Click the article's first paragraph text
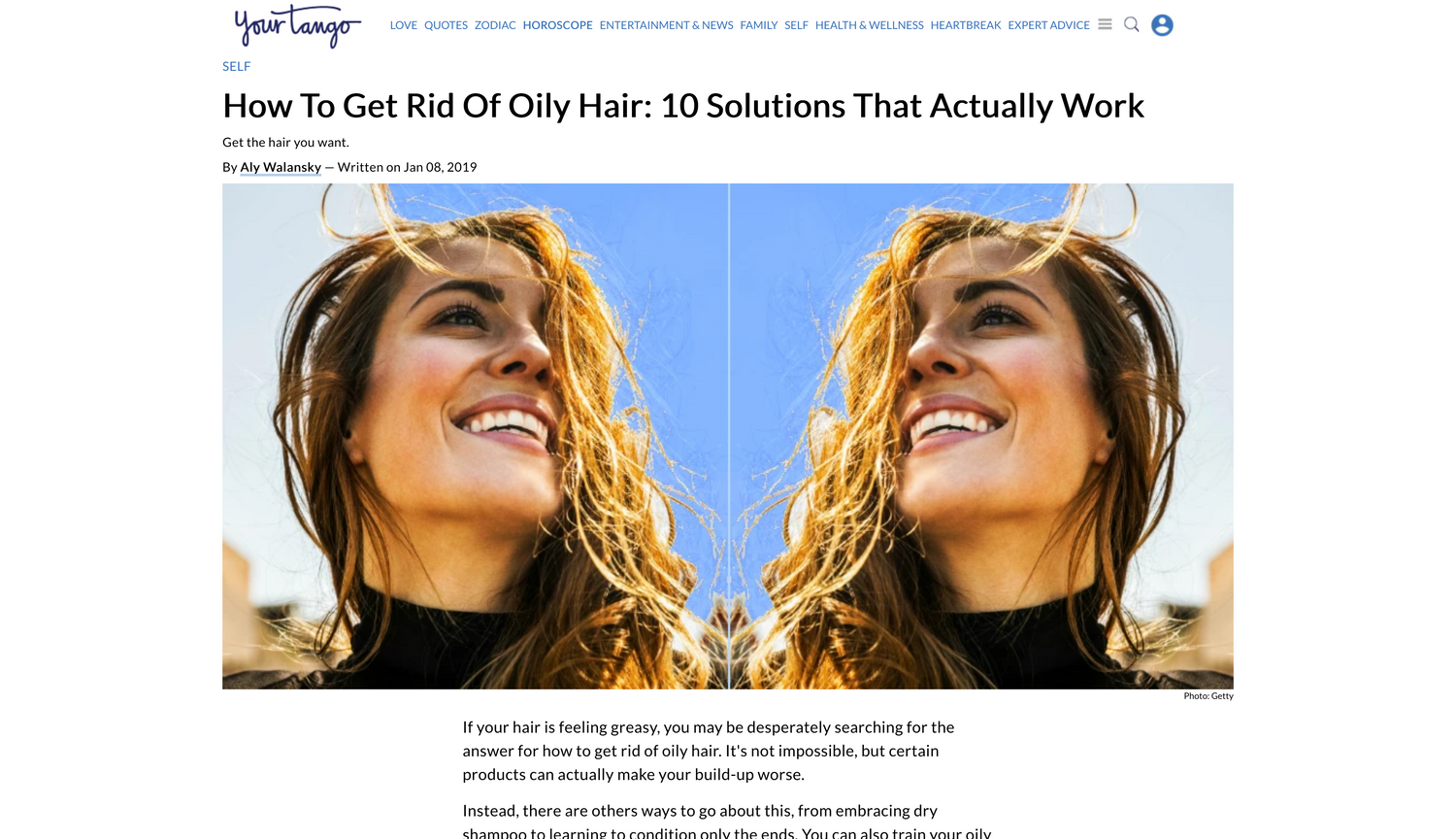Screen dimensions: 1456x839 [709, 751]
